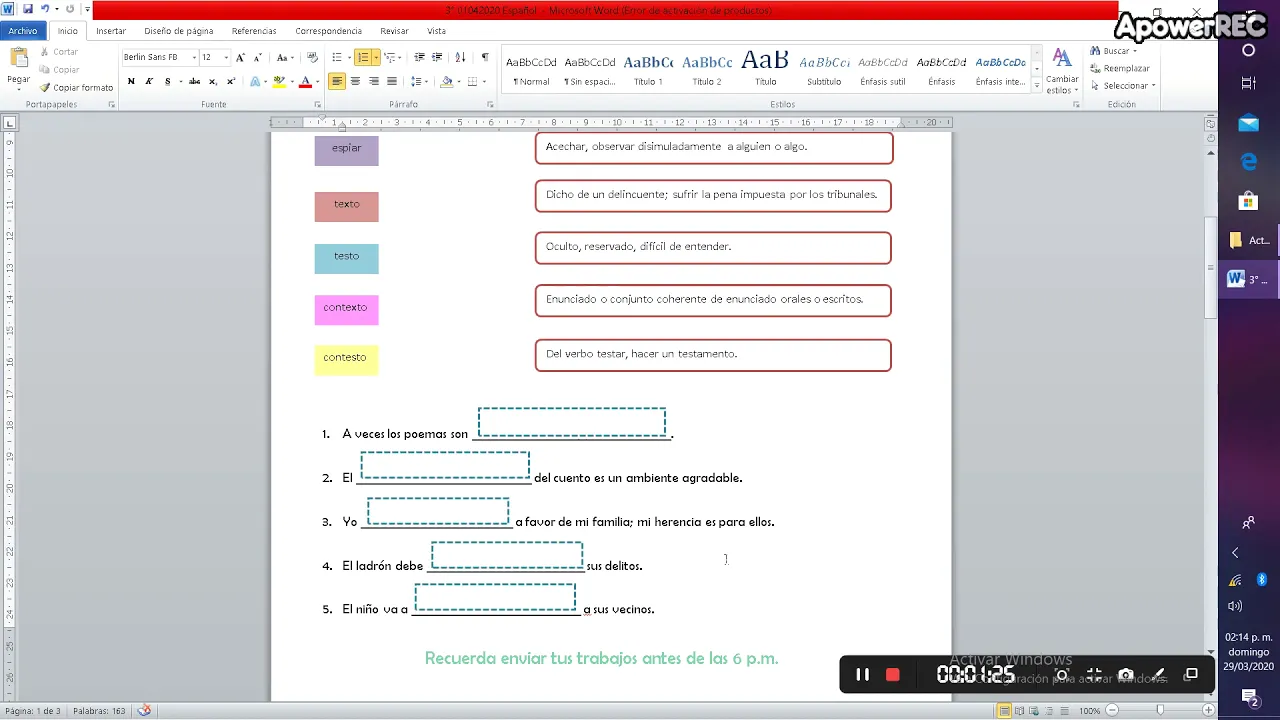Toggle strikethrough (abc) formatting
Image resolution: width=1280 pixels, height=720 pixels.
[x=194, y=82]
